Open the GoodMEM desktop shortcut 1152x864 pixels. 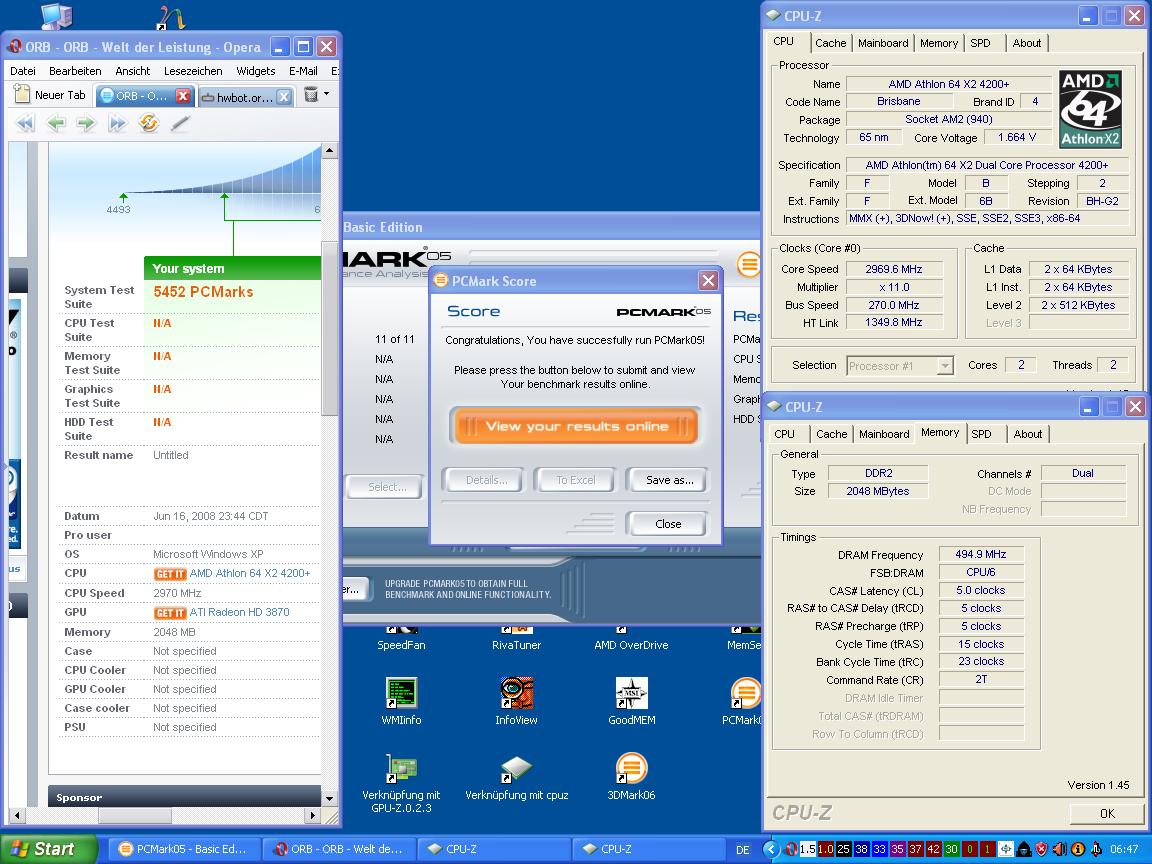coord(631,701)
